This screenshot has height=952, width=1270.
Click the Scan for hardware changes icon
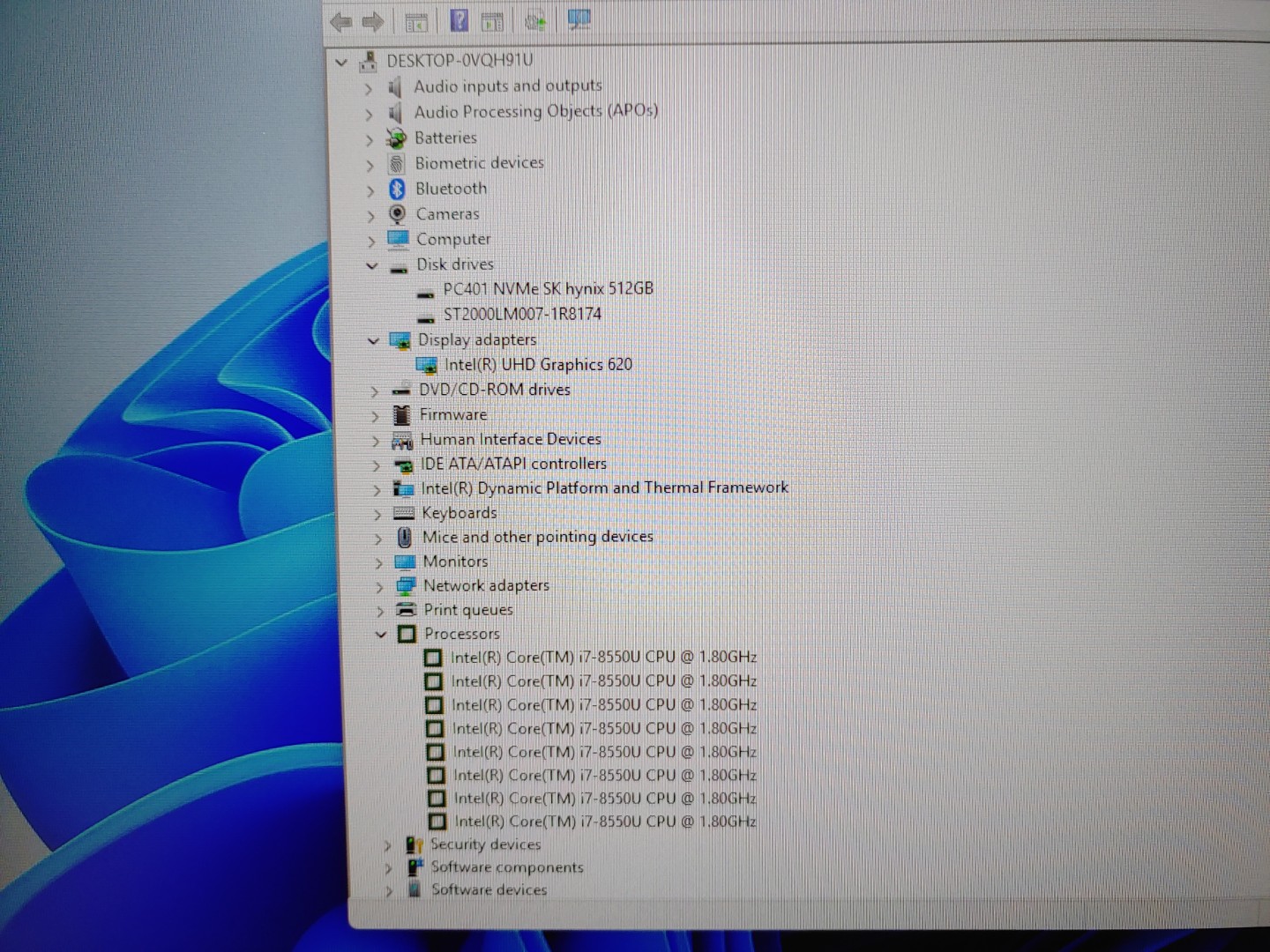[x=579, y=19]
